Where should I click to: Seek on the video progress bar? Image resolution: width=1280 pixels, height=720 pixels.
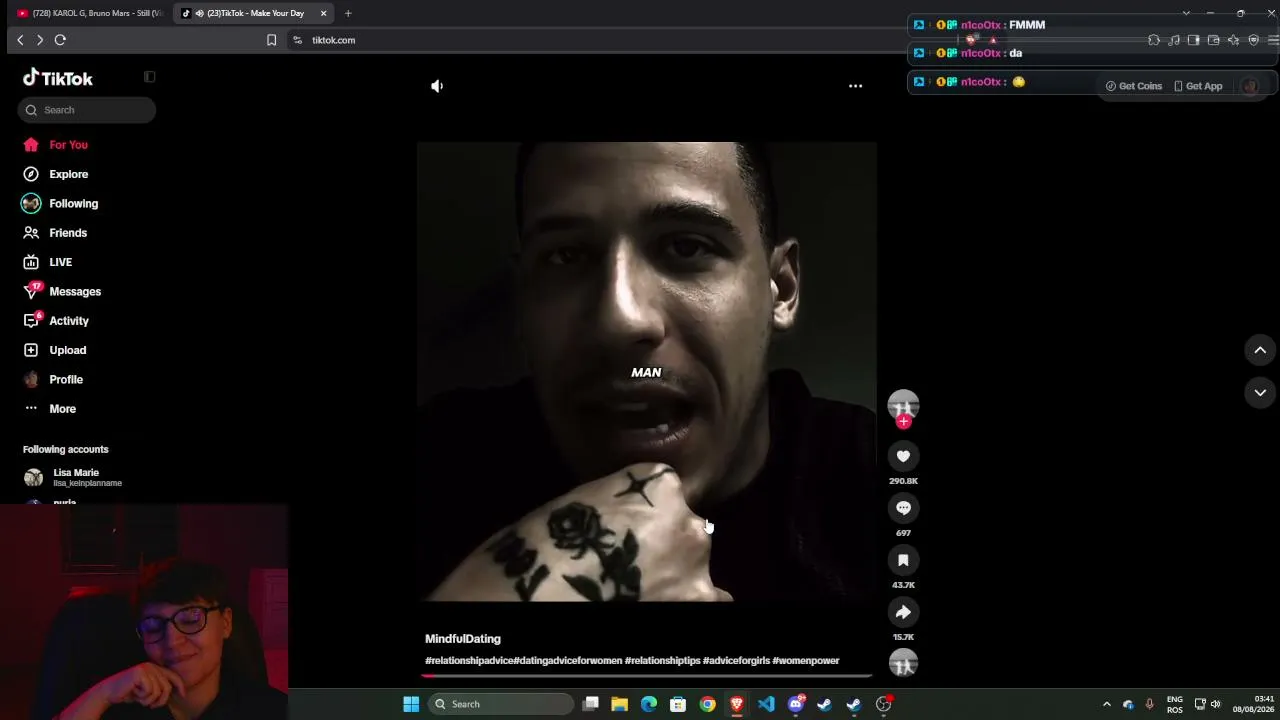[646, 676]
